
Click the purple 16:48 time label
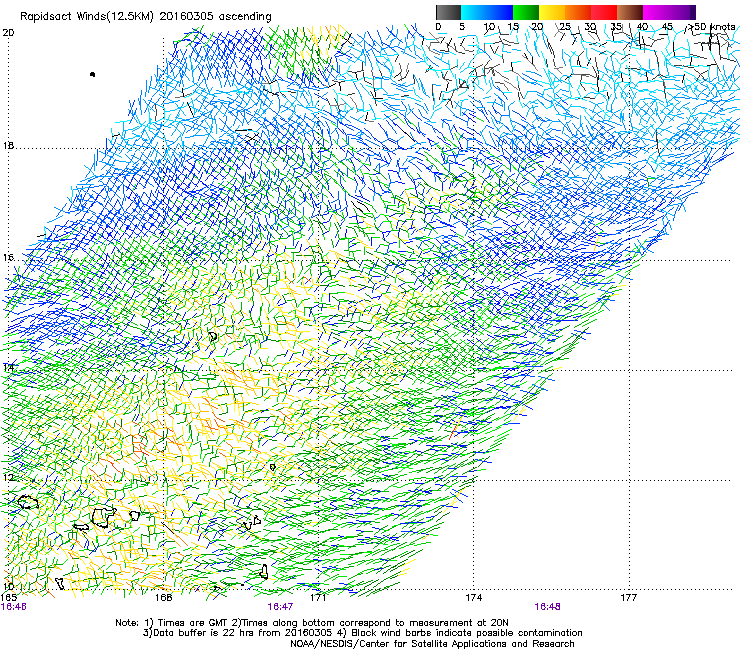click(x=547, y=607)
